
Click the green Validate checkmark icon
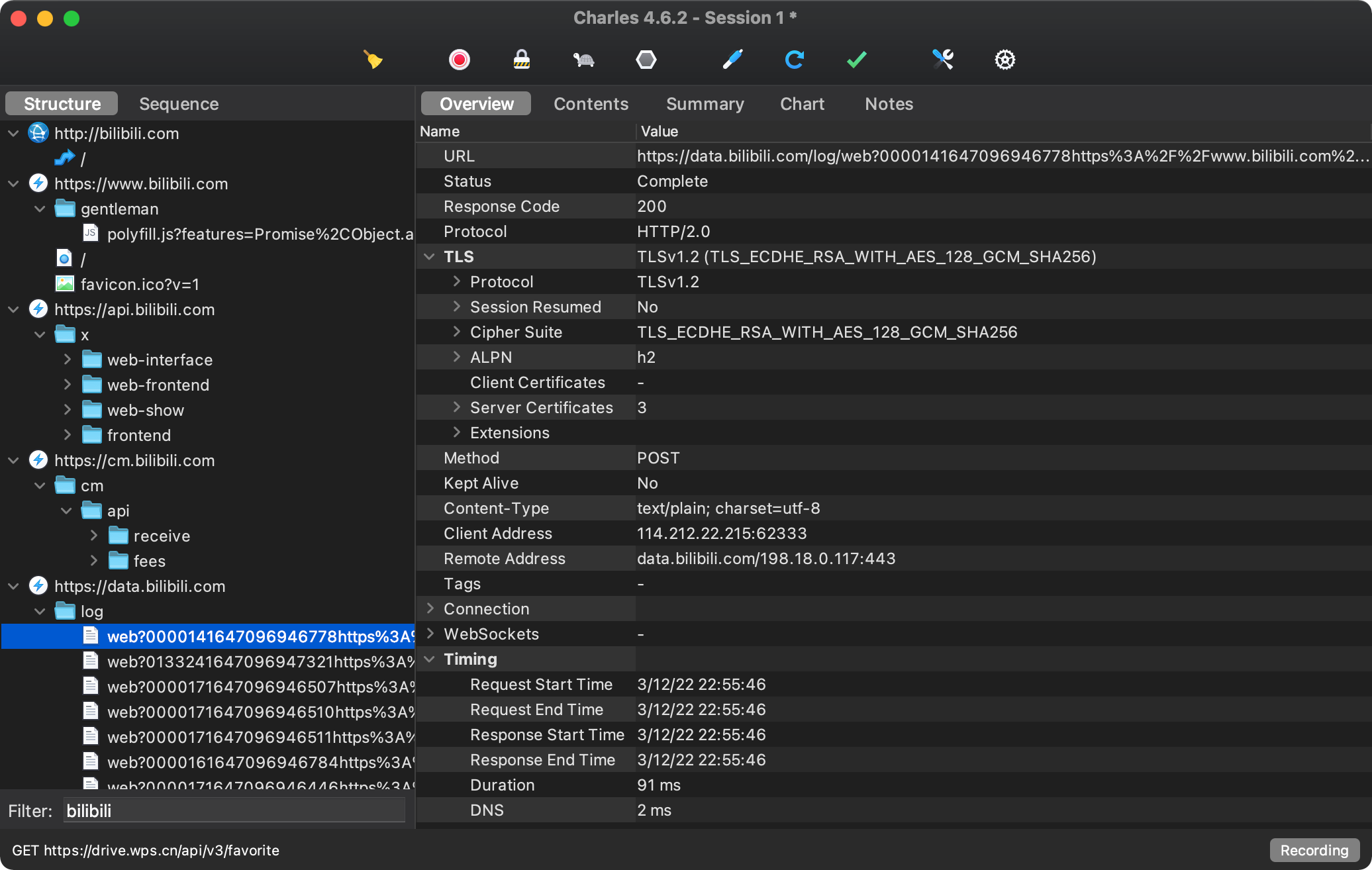click(x=857, y=60)
